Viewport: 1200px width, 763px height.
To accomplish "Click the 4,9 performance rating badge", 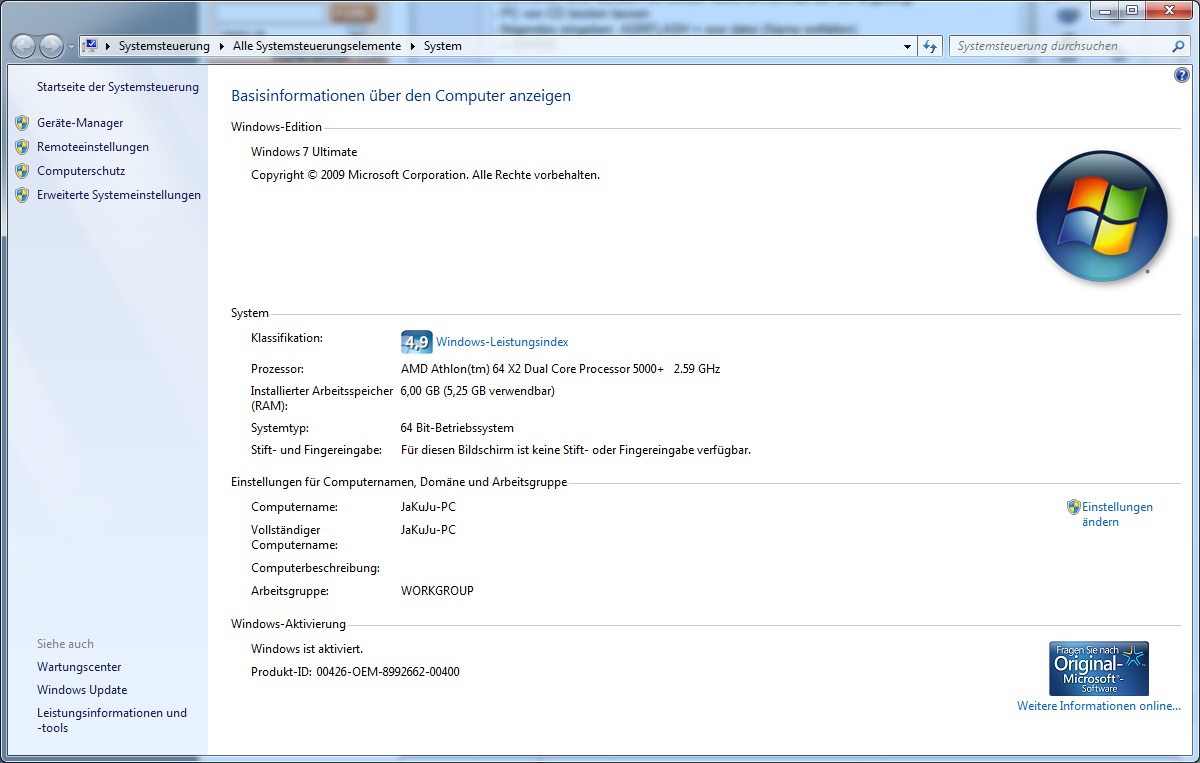I will pos(416,342).
